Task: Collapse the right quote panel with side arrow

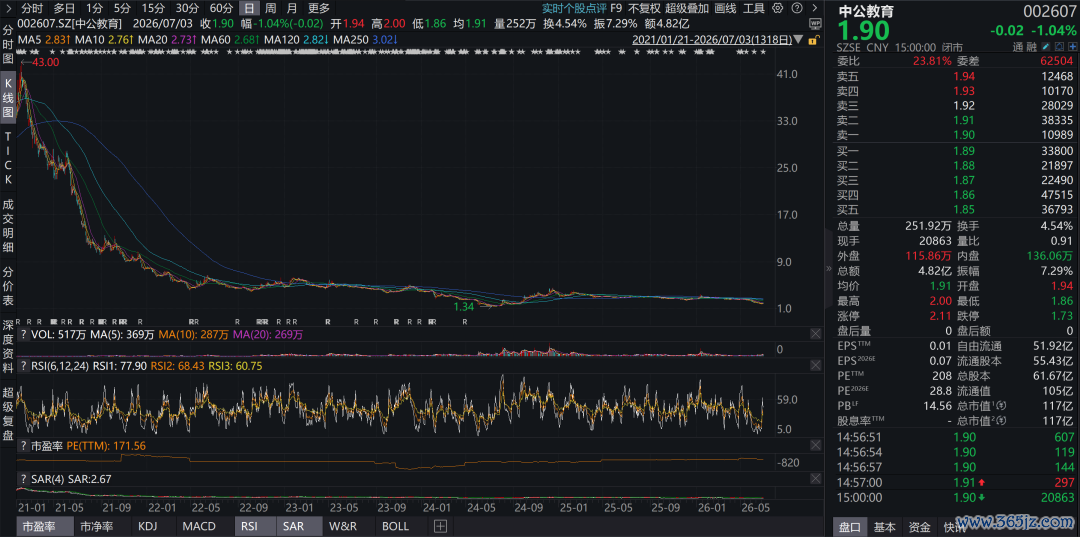Action: coord(828,269)
